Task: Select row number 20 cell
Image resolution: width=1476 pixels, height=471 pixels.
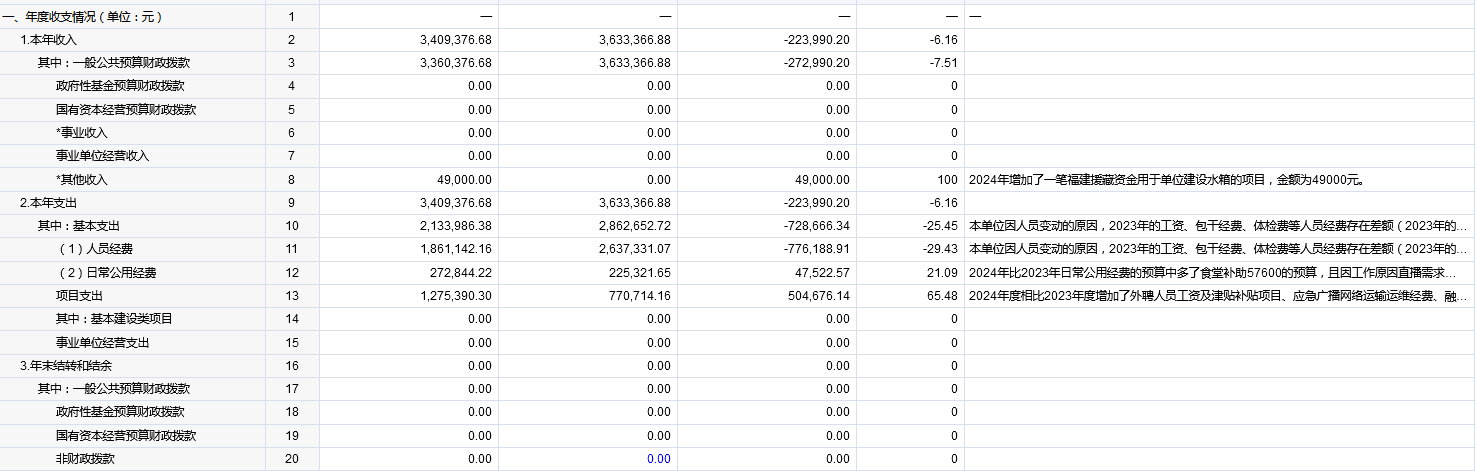Action: (291, 459)
